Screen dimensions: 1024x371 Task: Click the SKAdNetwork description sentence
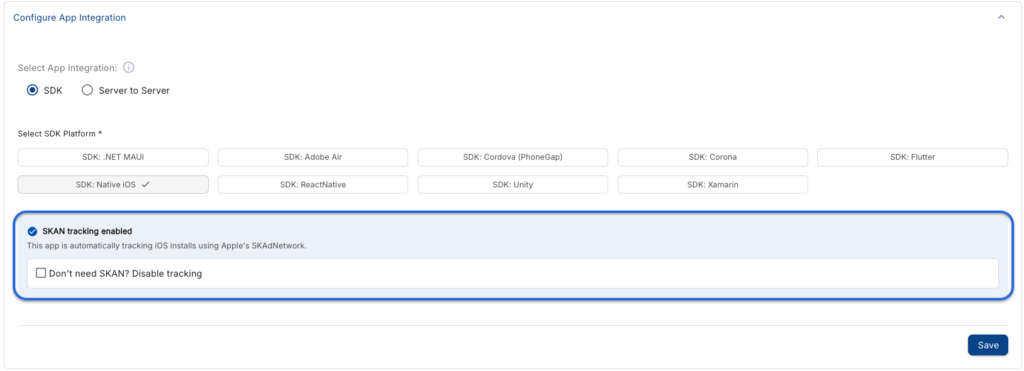pyautogui.click(x=167, y=246)
